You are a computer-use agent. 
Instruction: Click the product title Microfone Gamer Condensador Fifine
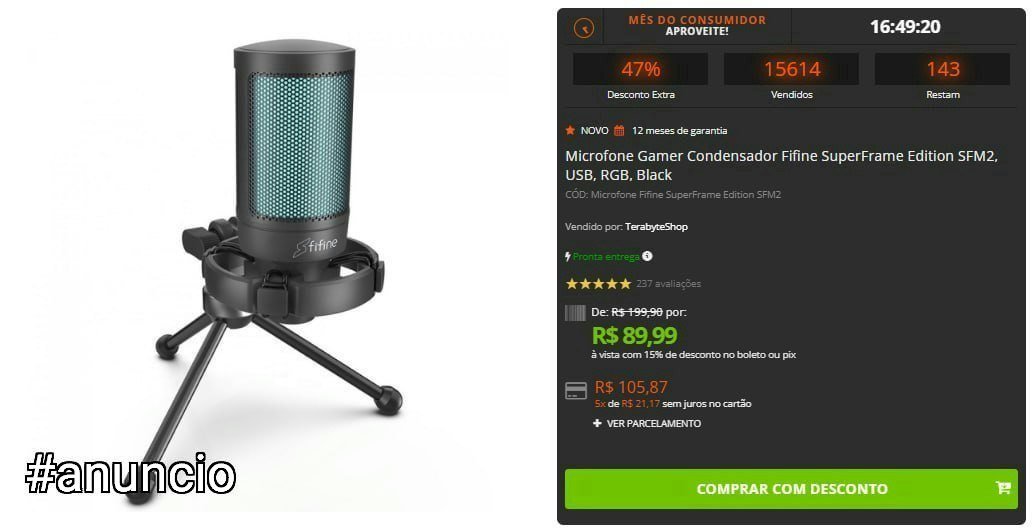[x=781, y=165]
